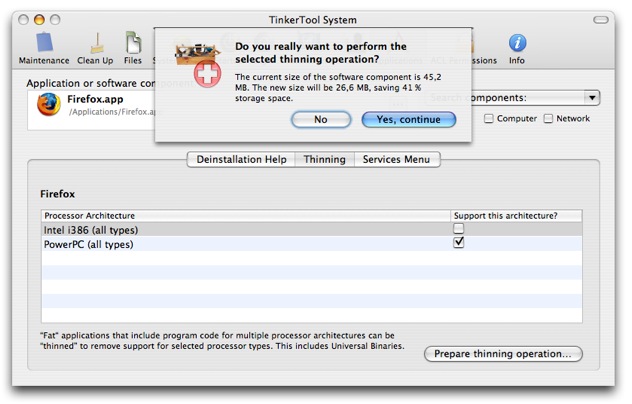
Task: Click Support this architecture? column header
Action: tap(516, 216)
